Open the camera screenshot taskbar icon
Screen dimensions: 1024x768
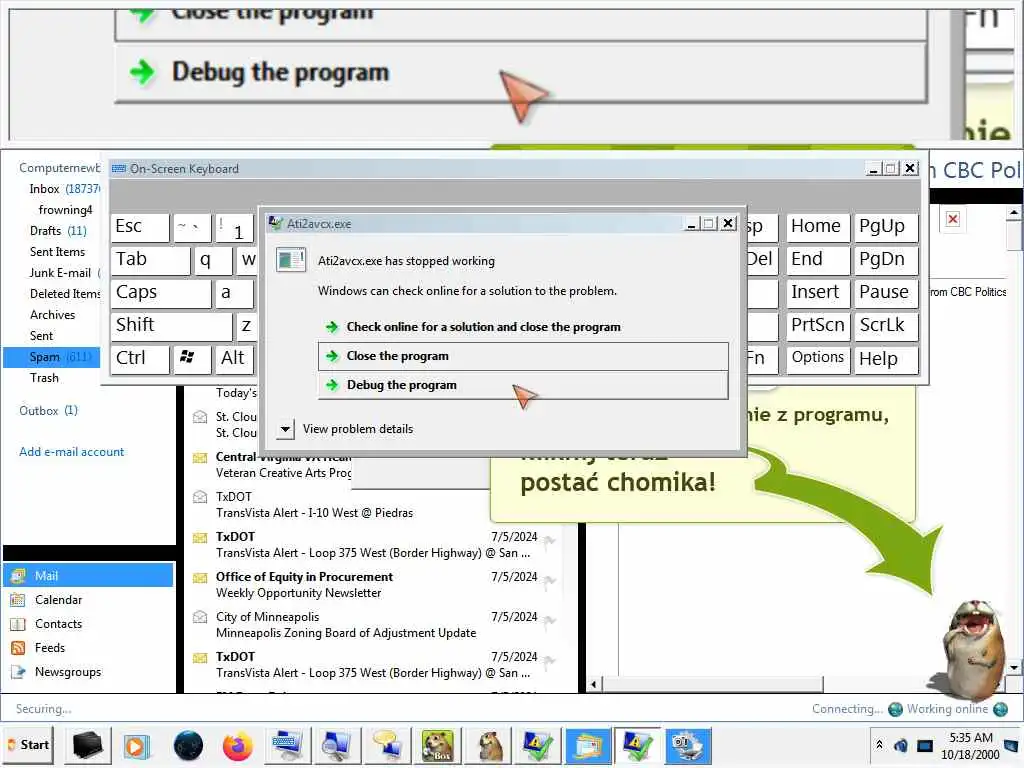(688, 745)
